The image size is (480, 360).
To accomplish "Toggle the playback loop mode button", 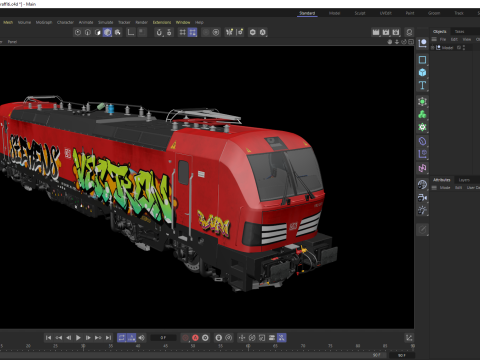I will (122, 338).
